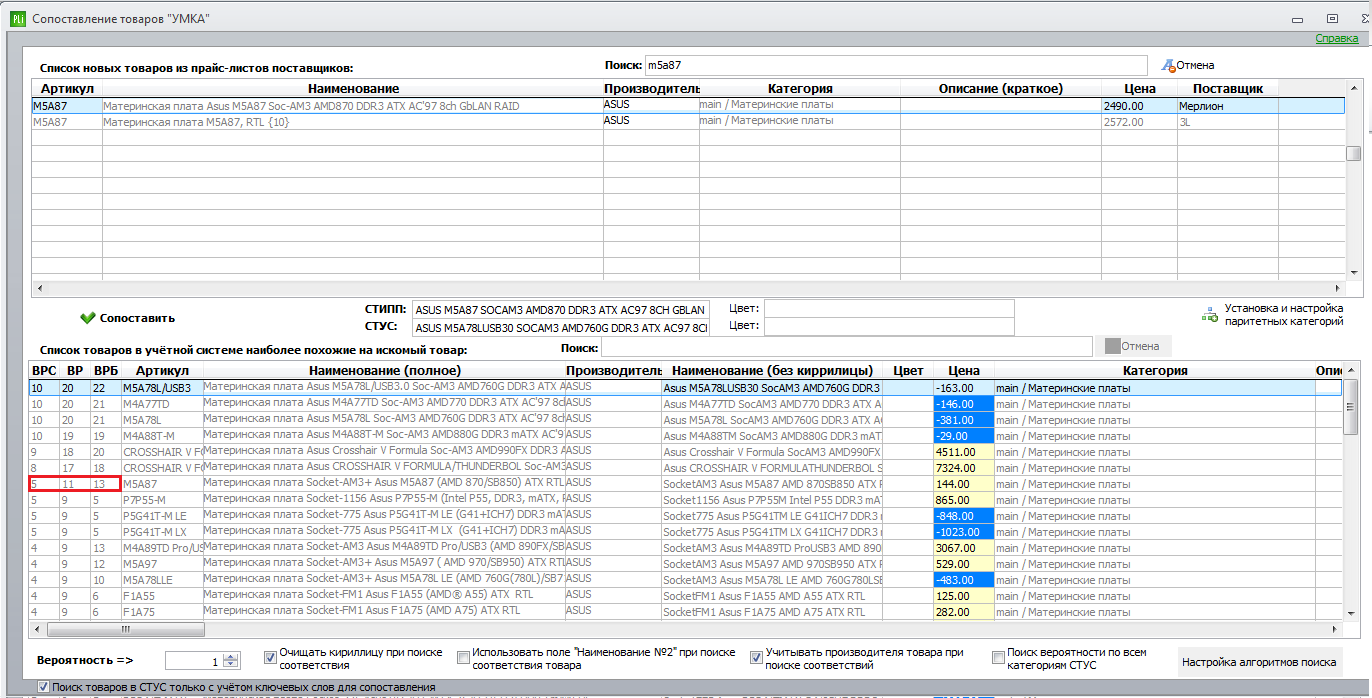1372x698 pixels.
Task: Decrease Вероятность value with down arrow
Action: point(231,664)
